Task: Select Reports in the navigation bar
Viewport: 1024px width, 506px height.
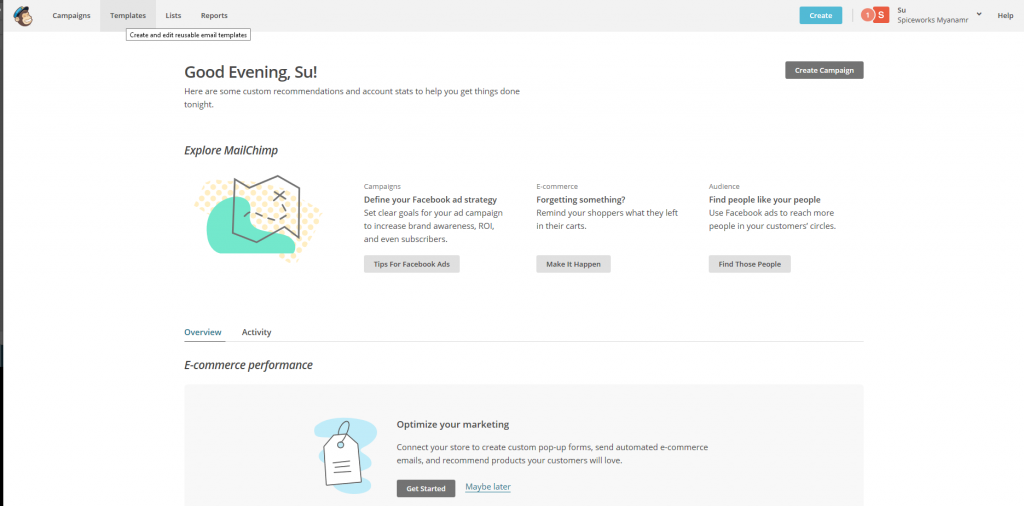Action: click(x=214, y=16)
